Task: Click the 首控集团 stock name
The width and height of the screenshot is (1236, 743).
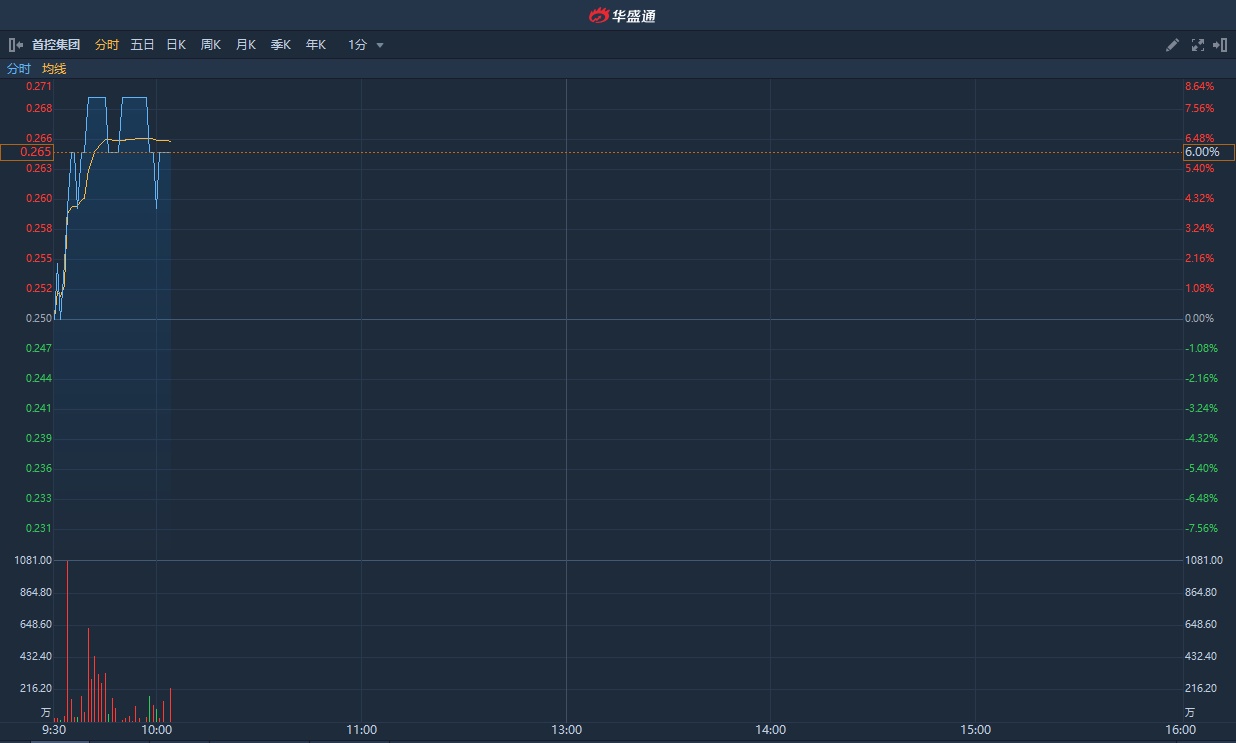Action: pos(56,45)
